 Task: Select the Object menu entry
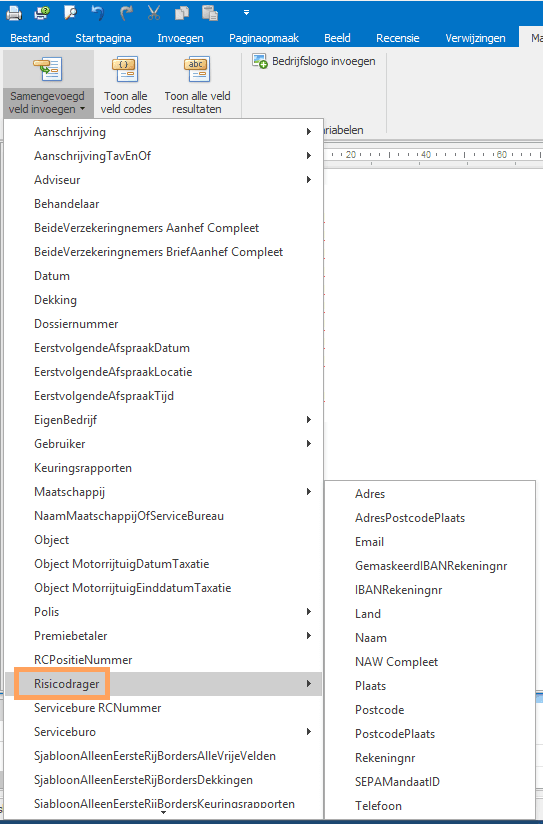click(x=163, y=540)
